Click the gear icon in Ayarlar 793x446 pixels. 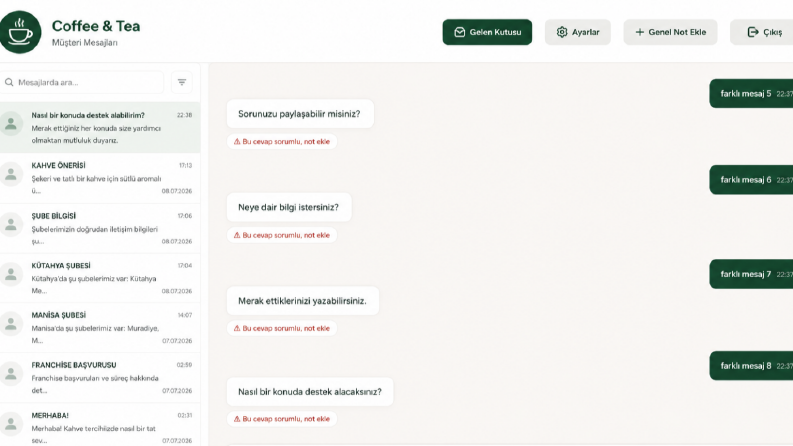pos(562,32)
